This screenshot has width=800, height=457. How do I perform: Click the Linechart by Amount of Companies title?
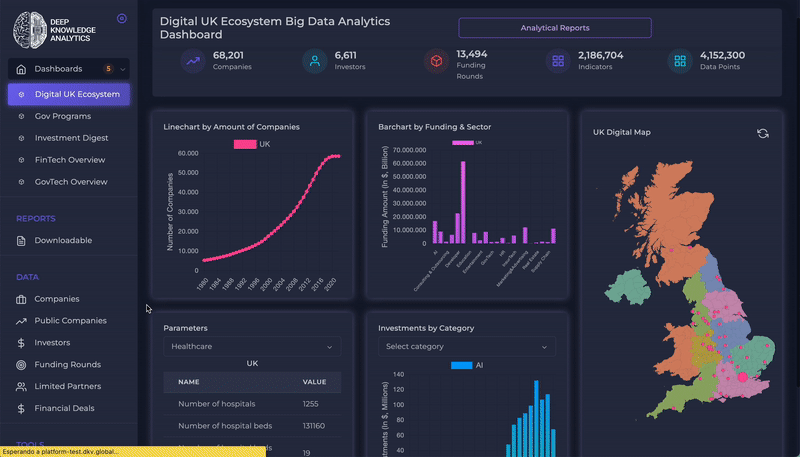232,127
